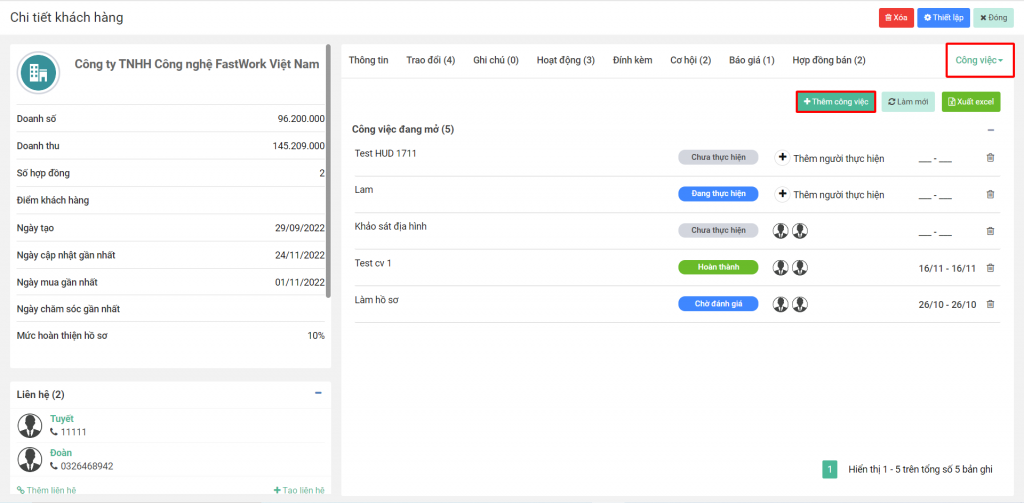Click the Thêm công việc button
Viewport: 1024px width, 503px height.
pos(835,102)
